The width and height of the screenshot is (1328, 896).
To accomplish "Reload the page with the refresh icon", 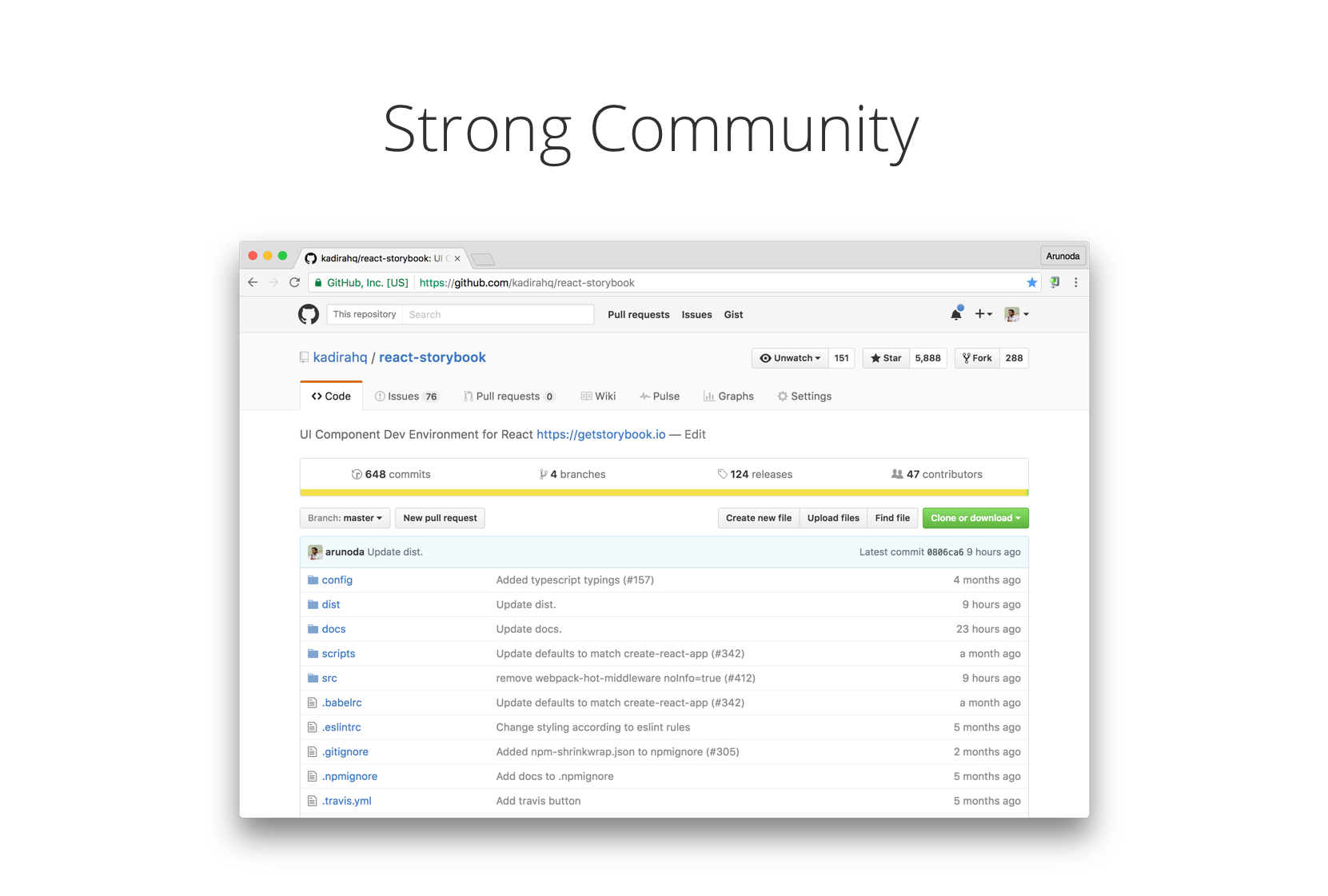I will coord(294,282).
